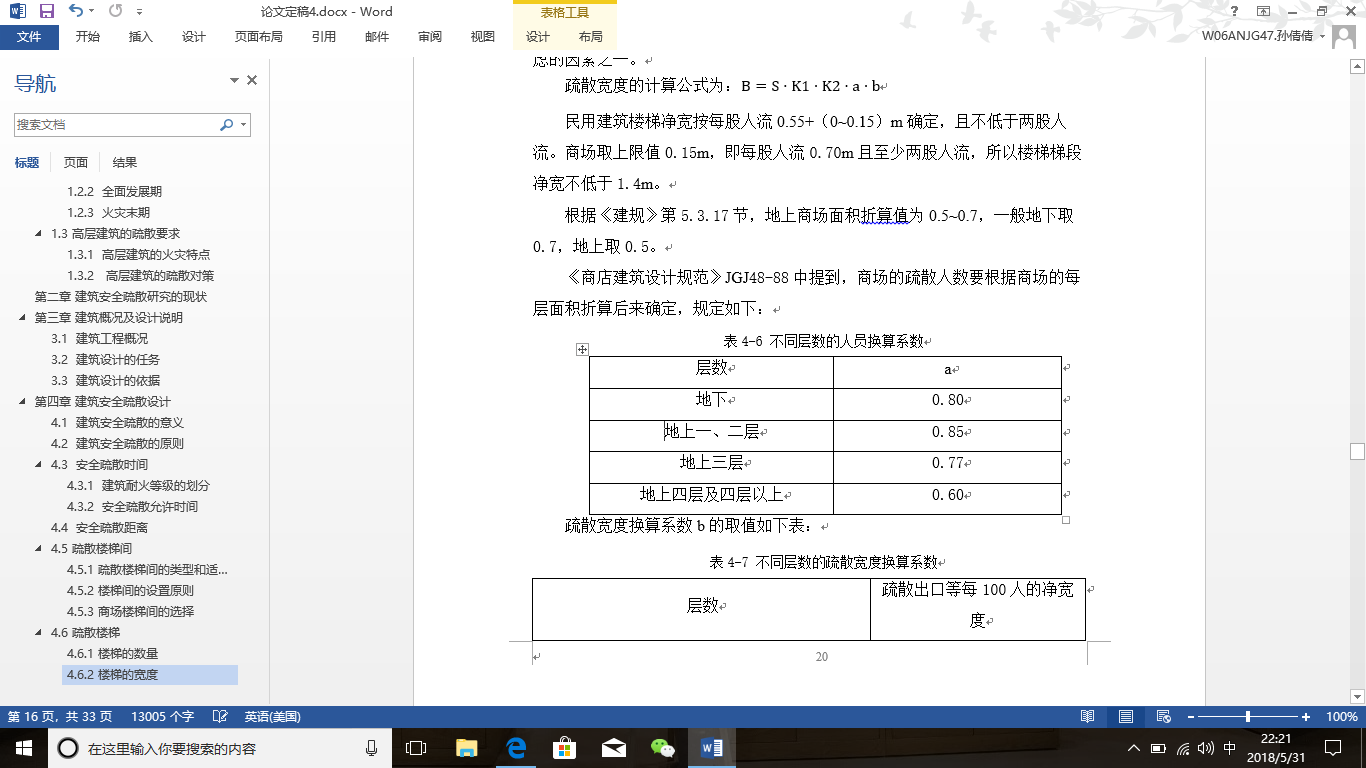
Task: Switch to the 审阅 ribbon tab
Action: coord(430,37)
